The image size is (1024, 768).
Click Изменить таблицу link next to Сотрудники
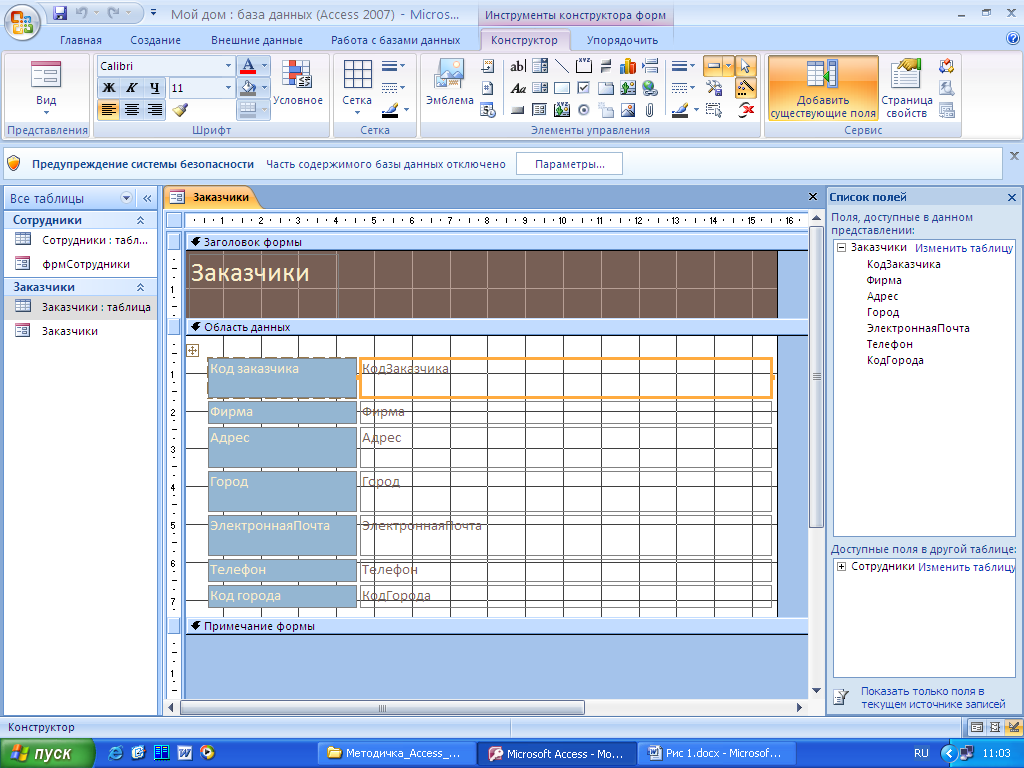click(966, 567)
